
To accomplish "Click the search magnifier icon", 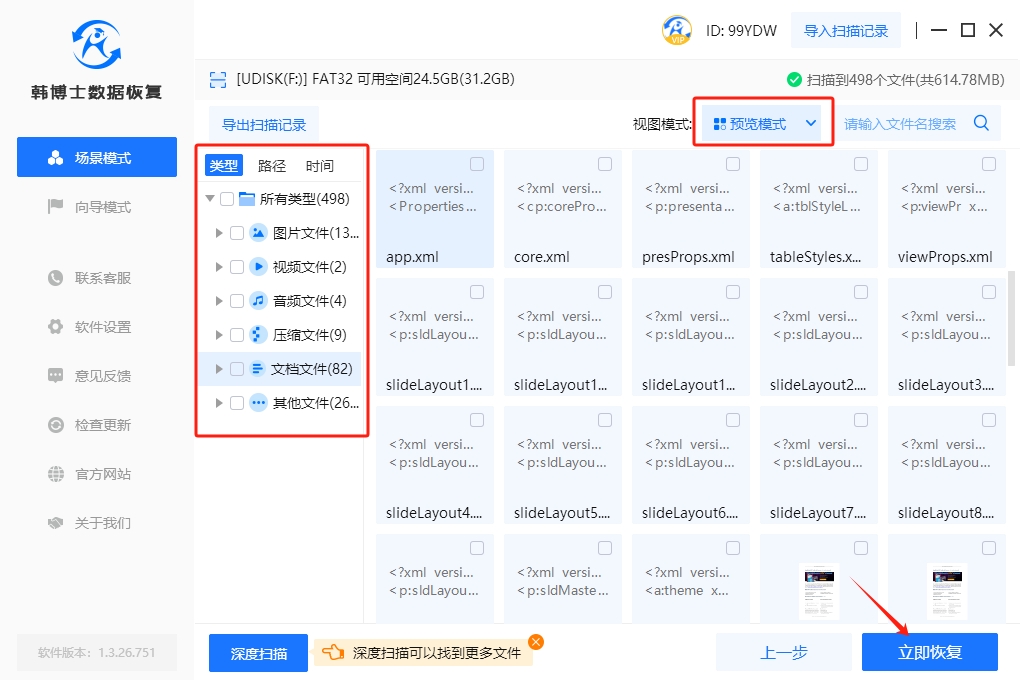I will pyautogui.click(x=981, y=123).
